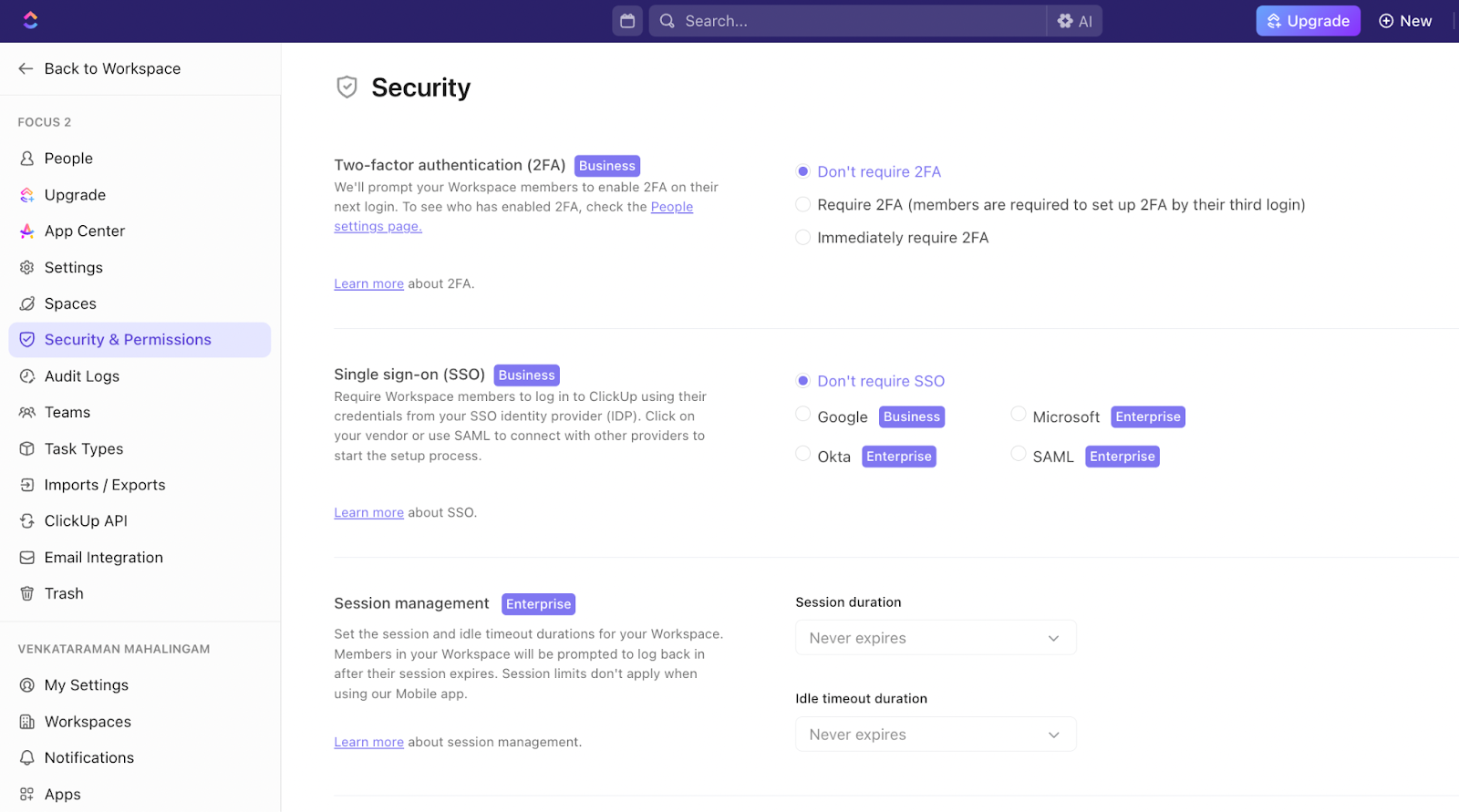1459x812 pixels.
Task: Click Business badge next to 2FA heading
Action: click(x=607, y=166)
